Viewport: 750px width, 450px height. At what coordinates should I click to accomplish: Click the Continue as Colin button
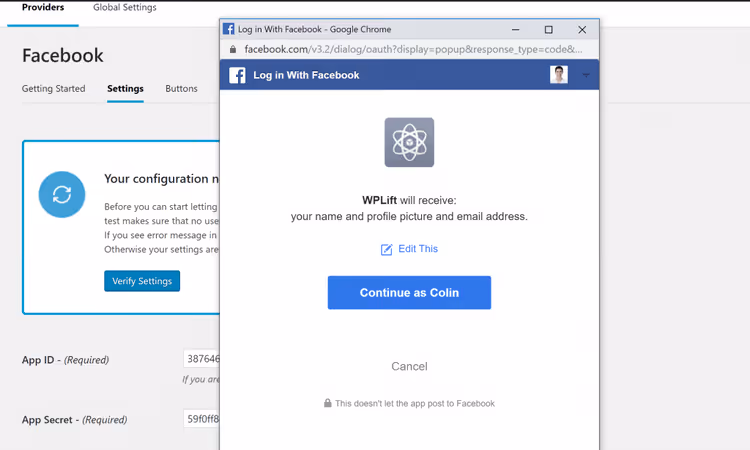coord(409,293)
